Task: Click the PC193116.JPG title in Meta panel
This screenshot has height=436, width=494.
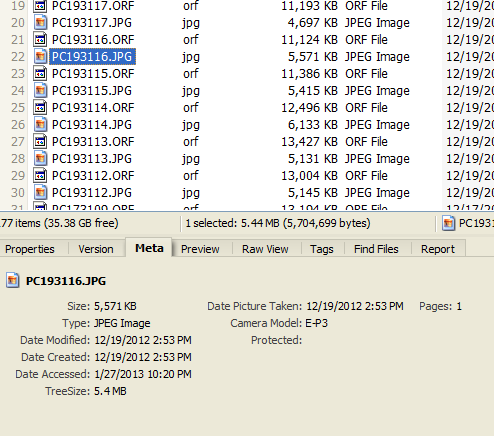Action: click(x=66, y=281)
